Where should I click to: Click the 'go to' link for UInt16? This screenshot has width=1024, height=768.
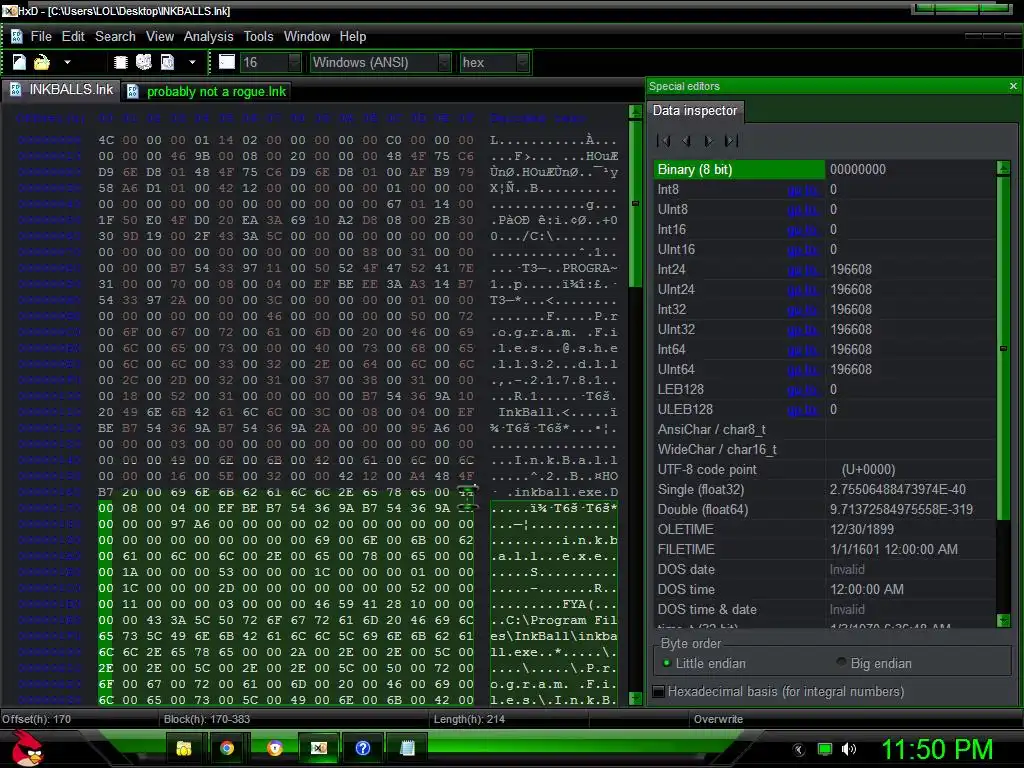tap(803, 250)
